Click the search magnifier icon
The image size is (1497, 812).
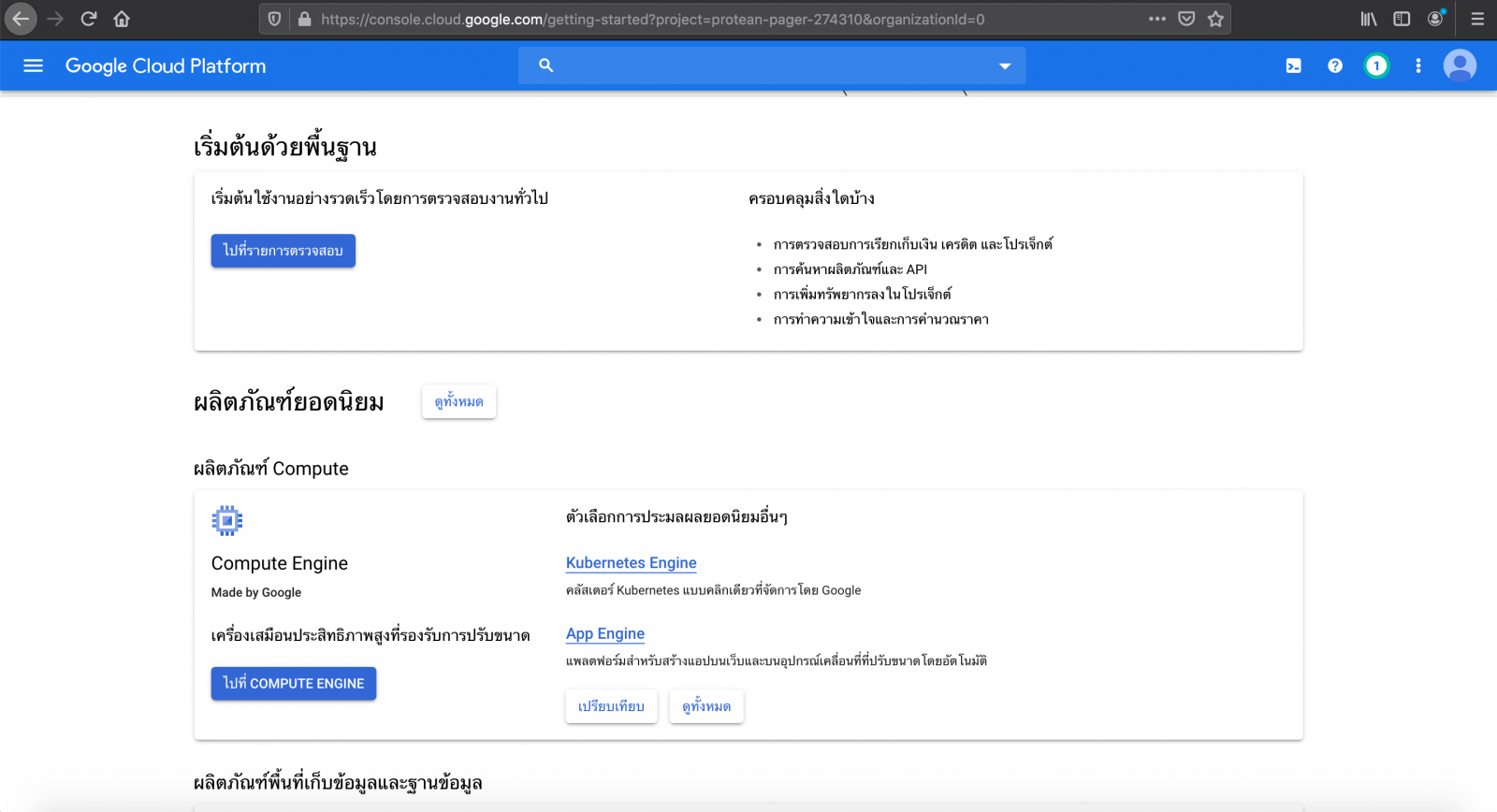pyautogui.click(x=546, y=65)
